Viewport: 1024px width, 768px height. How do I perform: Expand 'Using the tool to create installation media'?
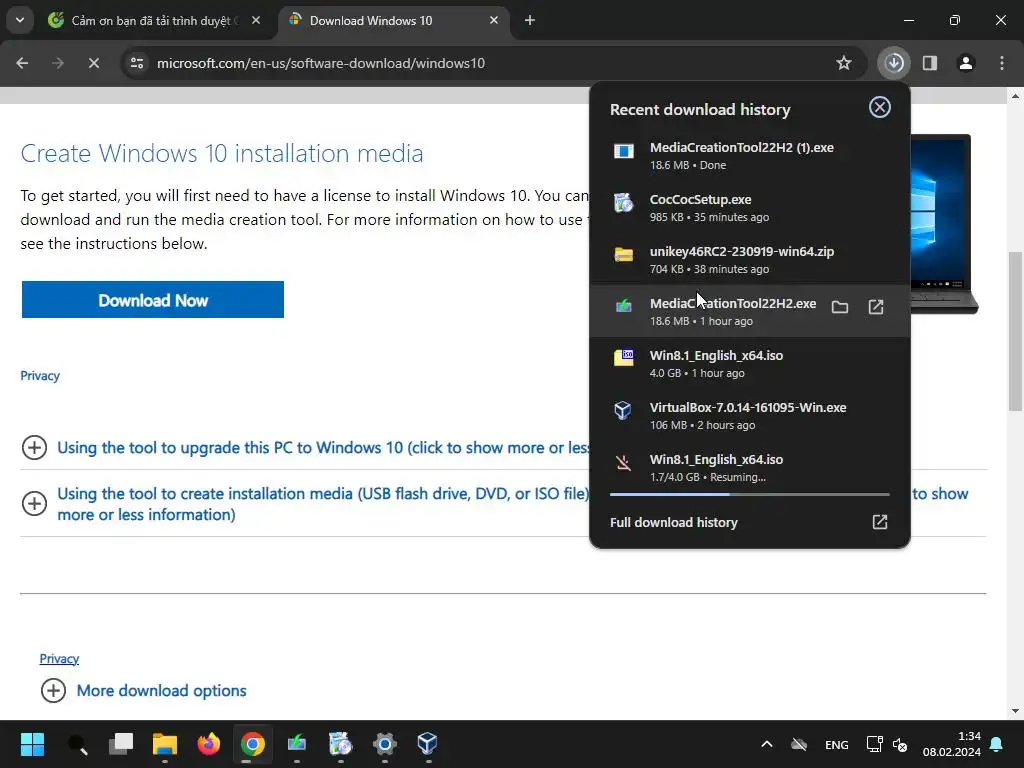tap(34, 504)
